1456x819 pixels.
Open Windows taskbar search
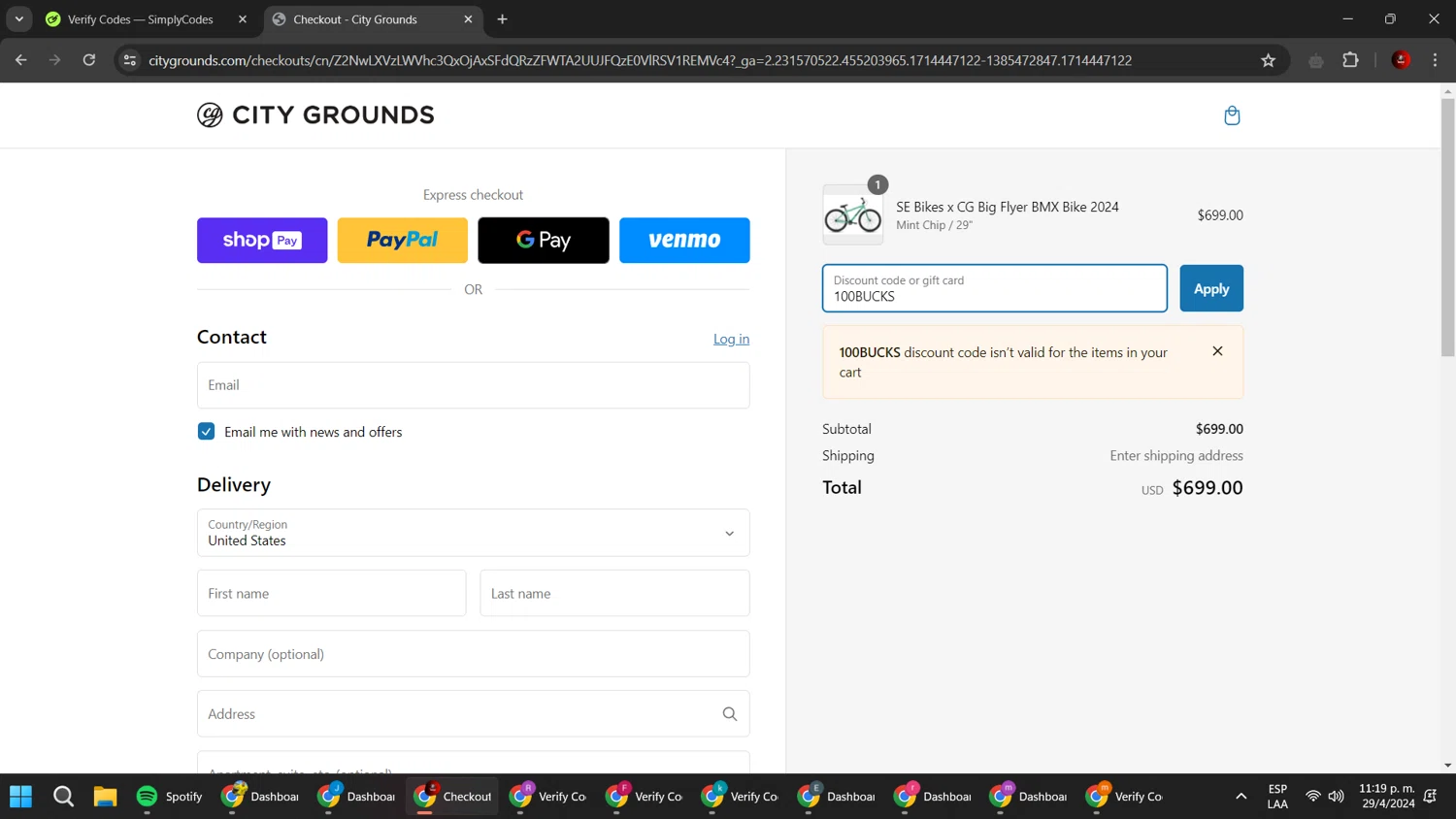click(63, 797)
